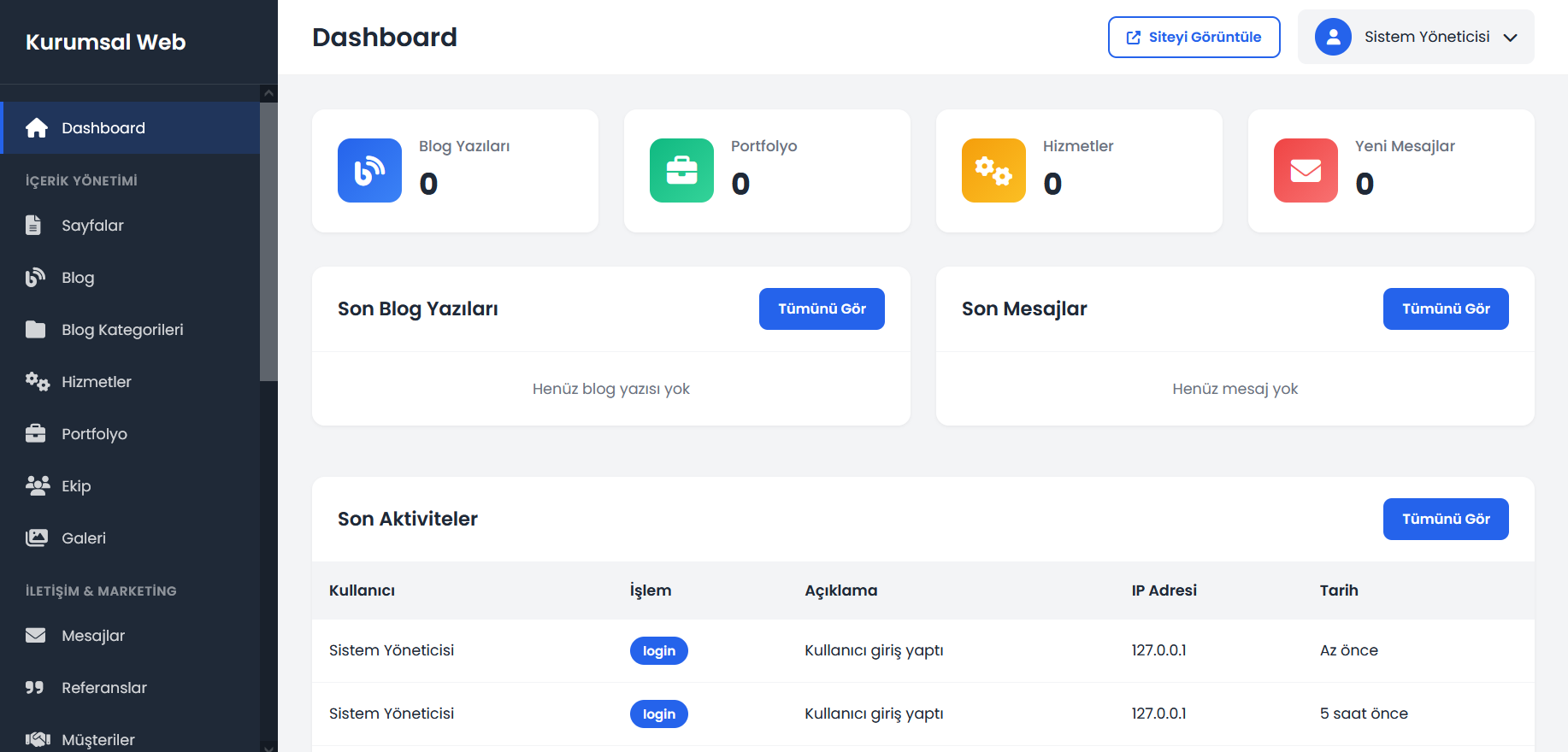Click the sidebar scrollbar up arrow
Screen dimensions: 1568x752
pyautogui.click(x=269, y=93)
